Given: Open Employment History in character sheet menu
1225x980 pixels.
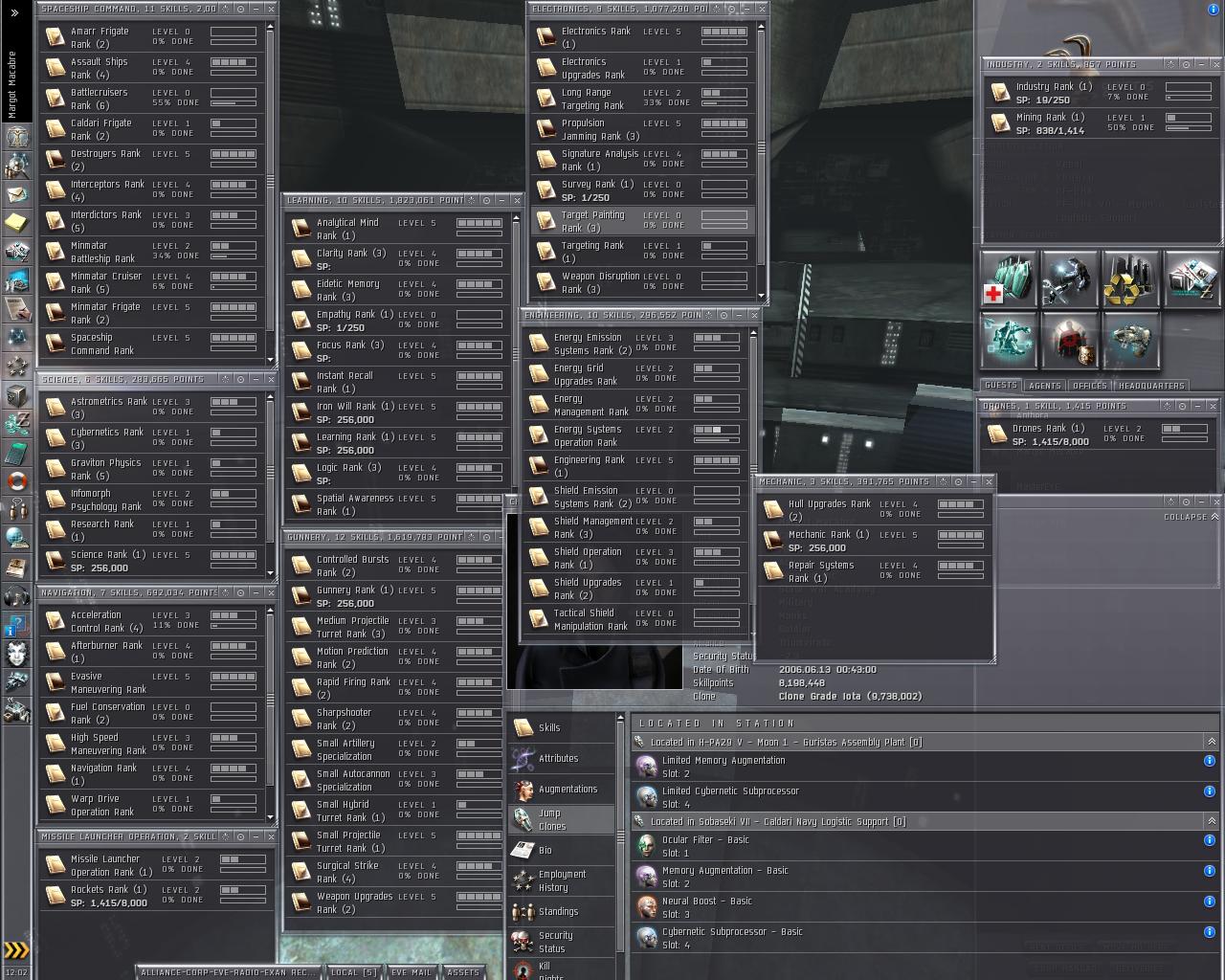Looking at the screenshot, I should (x=562, y=880).
